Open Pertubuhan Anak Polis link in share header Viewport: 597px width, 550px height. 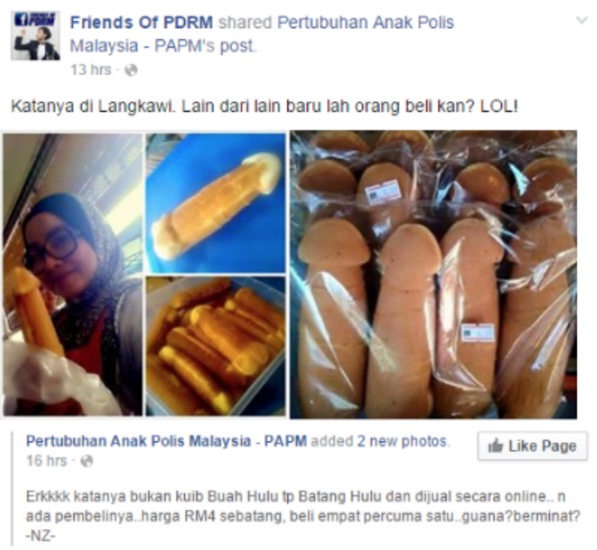366,23
